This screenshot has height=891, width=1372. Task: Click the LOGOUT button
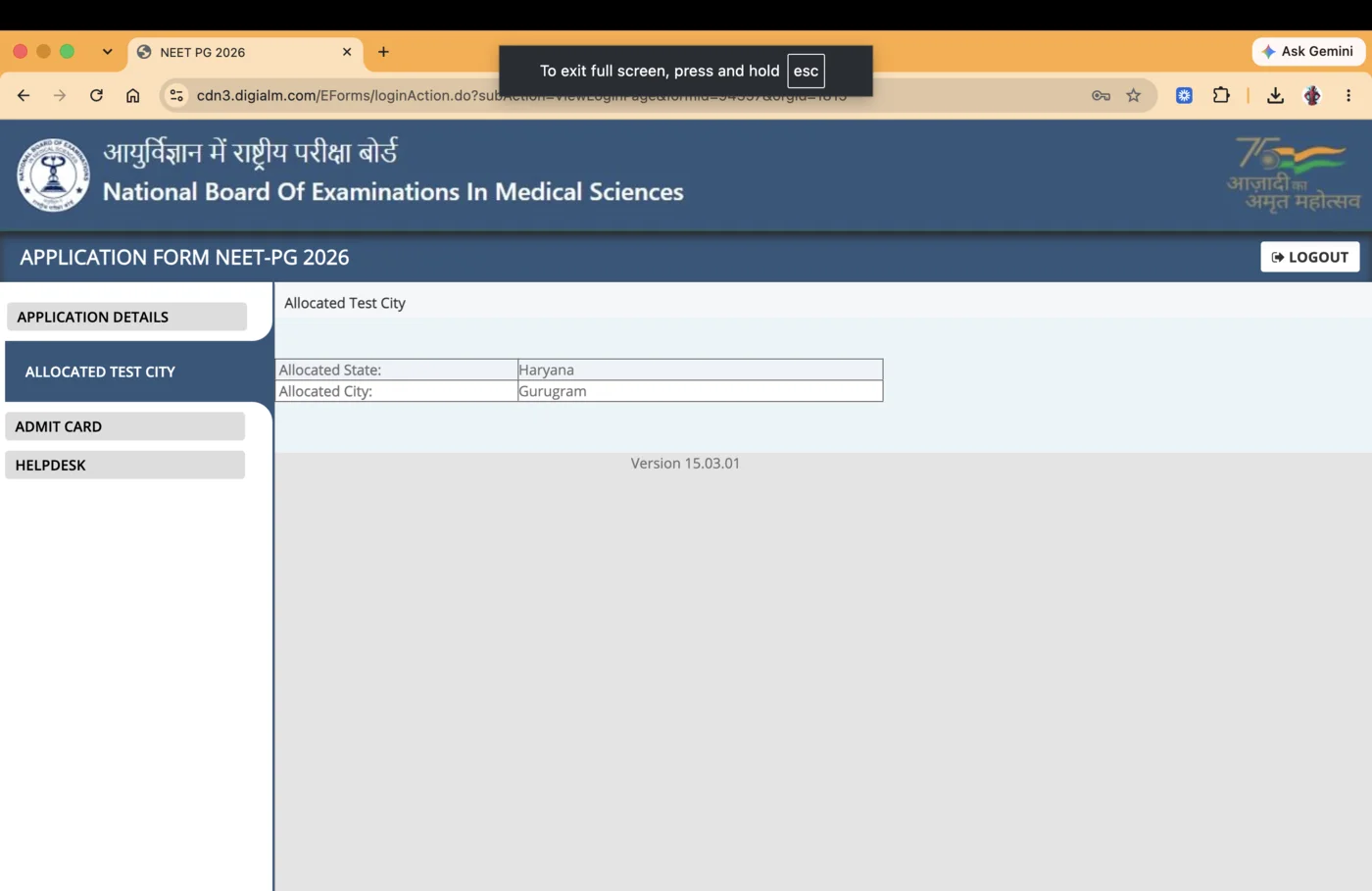pos(1309,257)
